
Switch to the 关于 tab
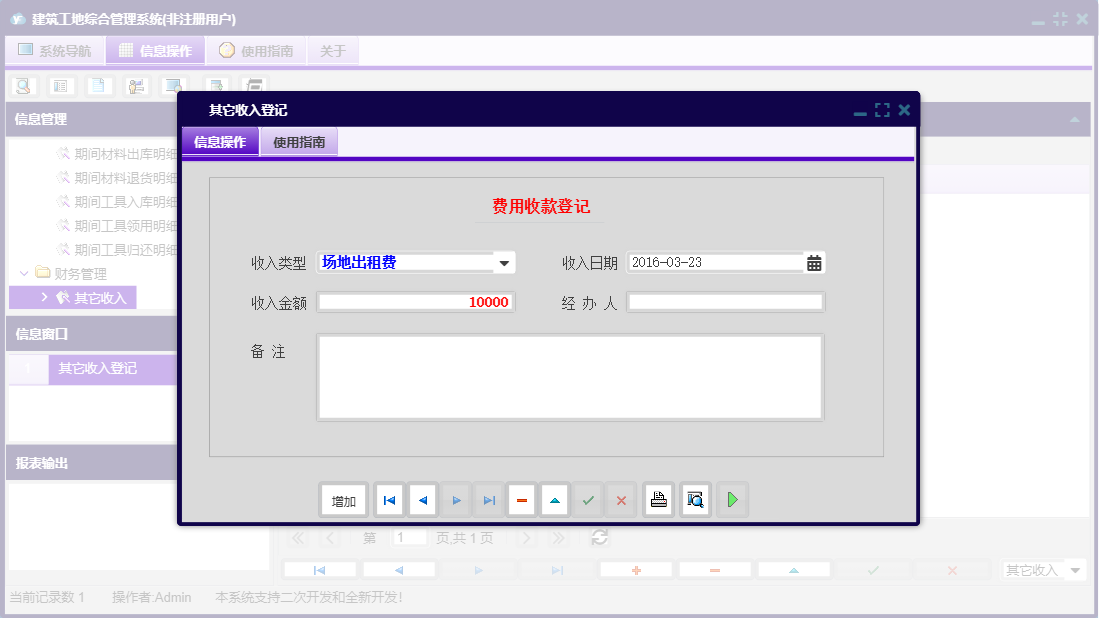333,50
